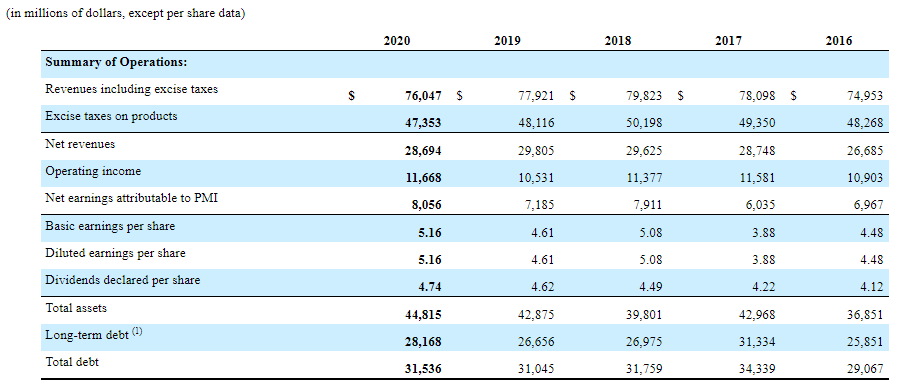
Task: Select 2018 excise taxes value 50,198
Action: 644,123
